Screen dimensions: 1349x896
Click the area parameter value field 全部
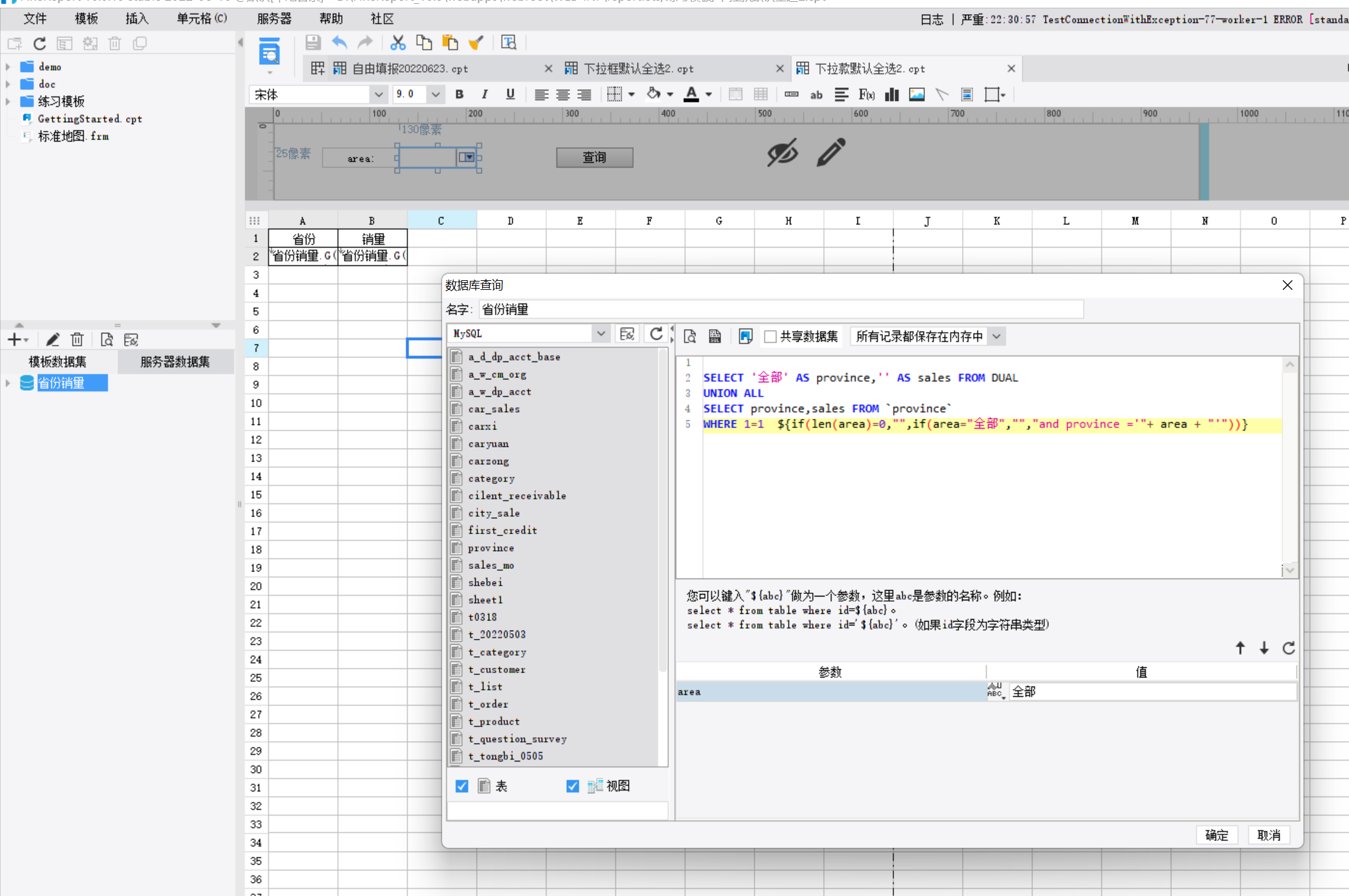coord(1152,691)
